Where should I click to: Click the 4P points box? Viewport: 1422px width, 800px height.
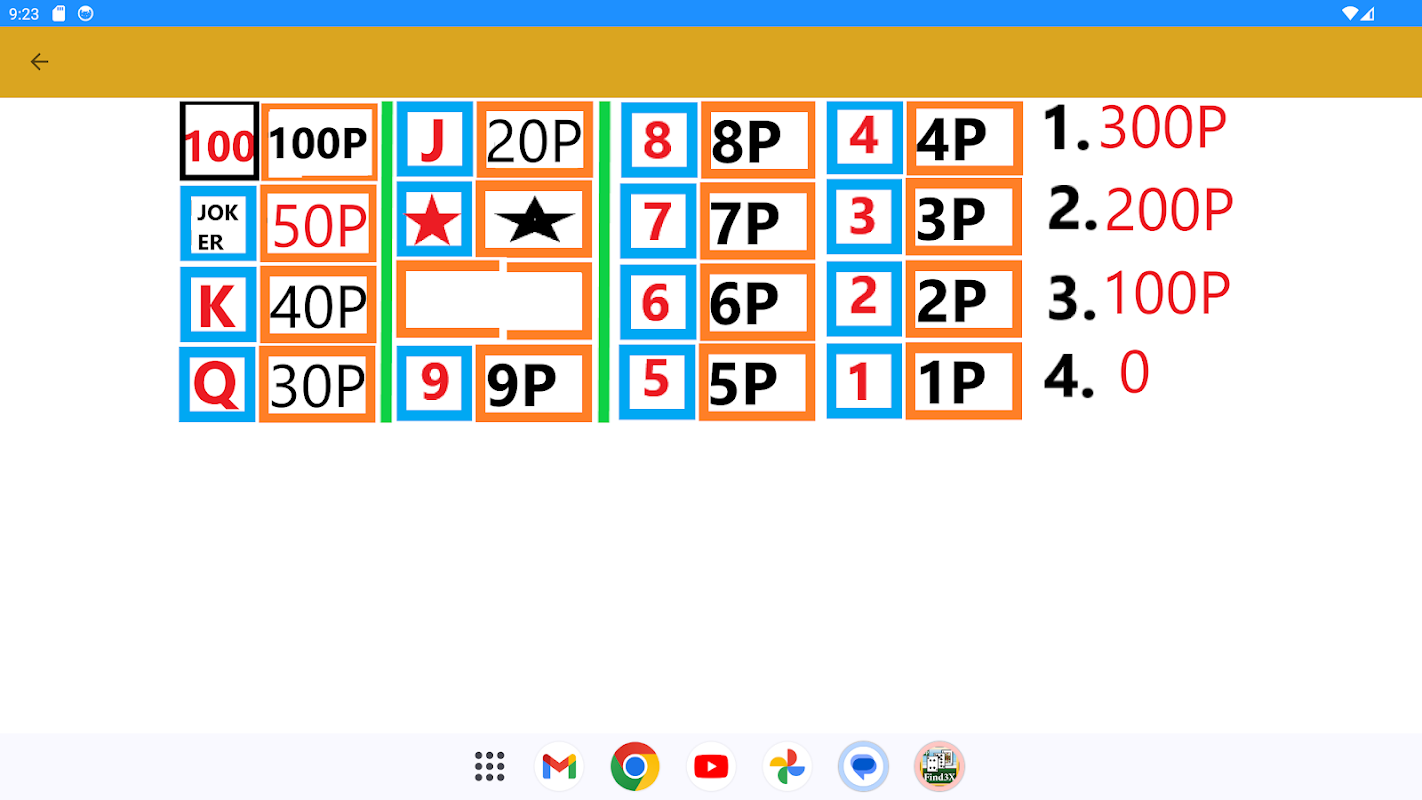click(x=964, y=138)
